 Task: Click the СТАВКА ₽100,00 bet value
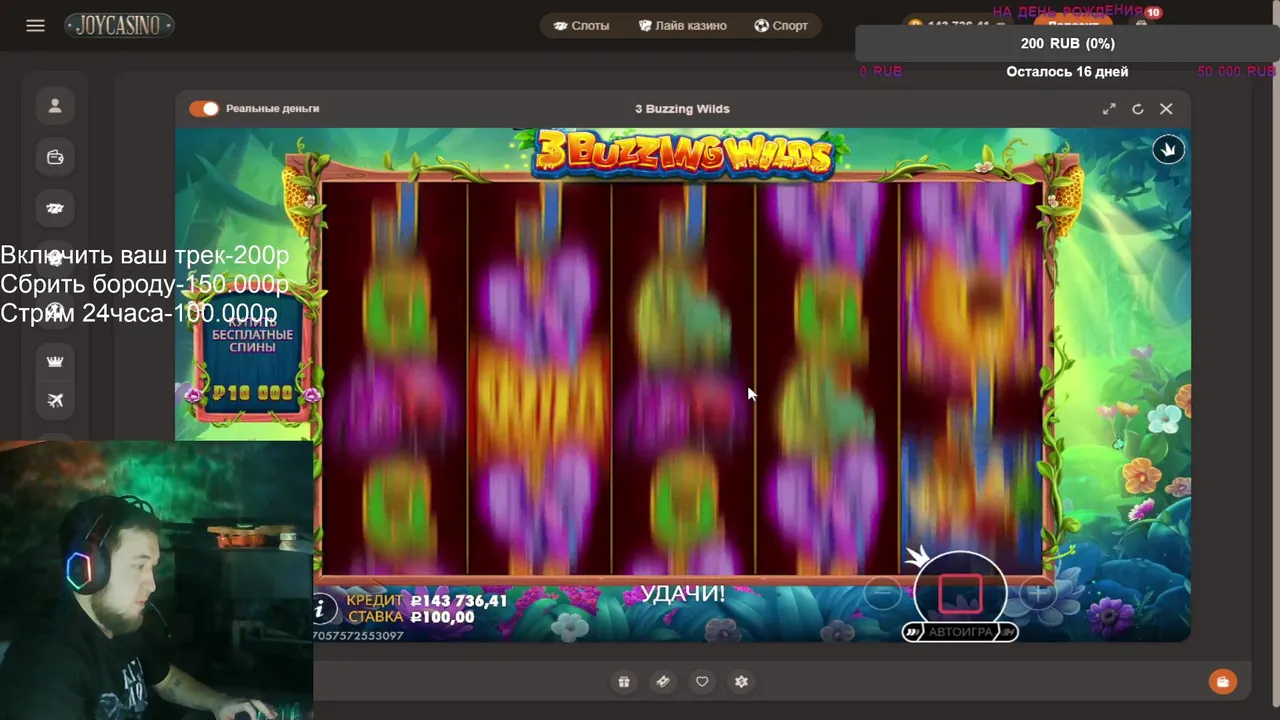click(411, 617)
